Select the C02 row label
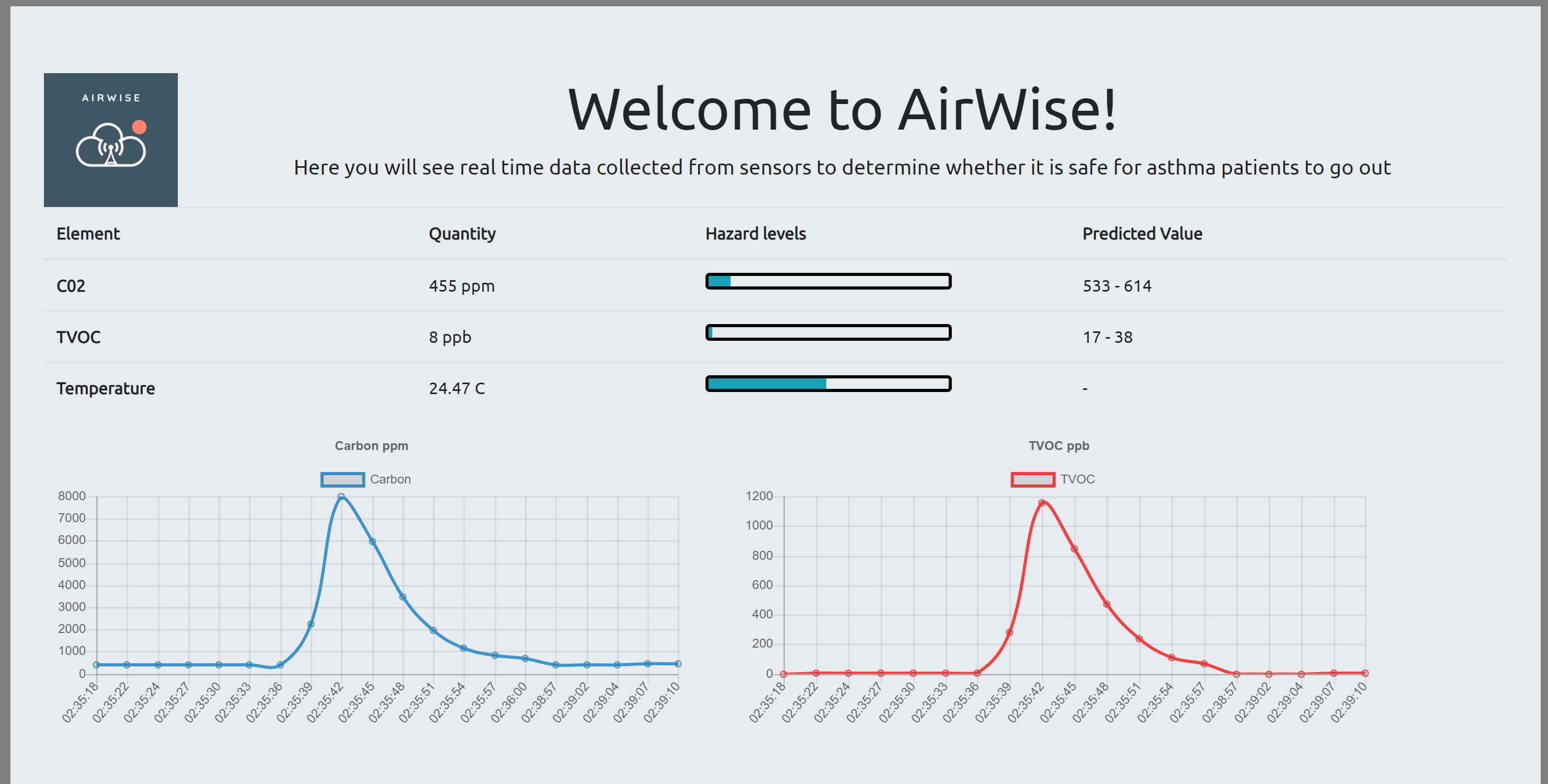Viewport: 1548px width, 784px height. (x=71, y=286)
